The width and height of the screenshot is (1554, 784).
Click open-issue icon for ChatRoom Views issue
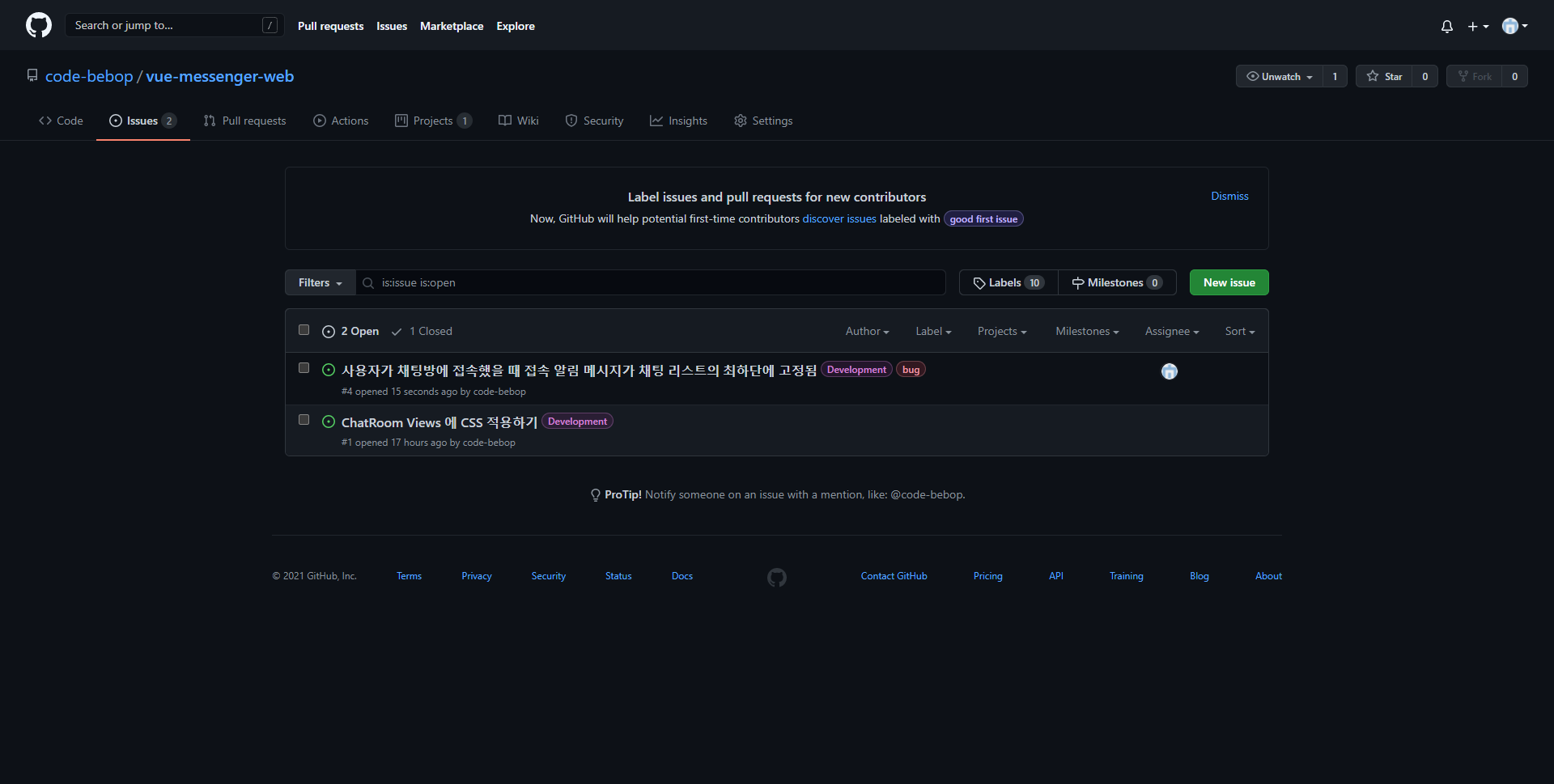tap(329, 422)
